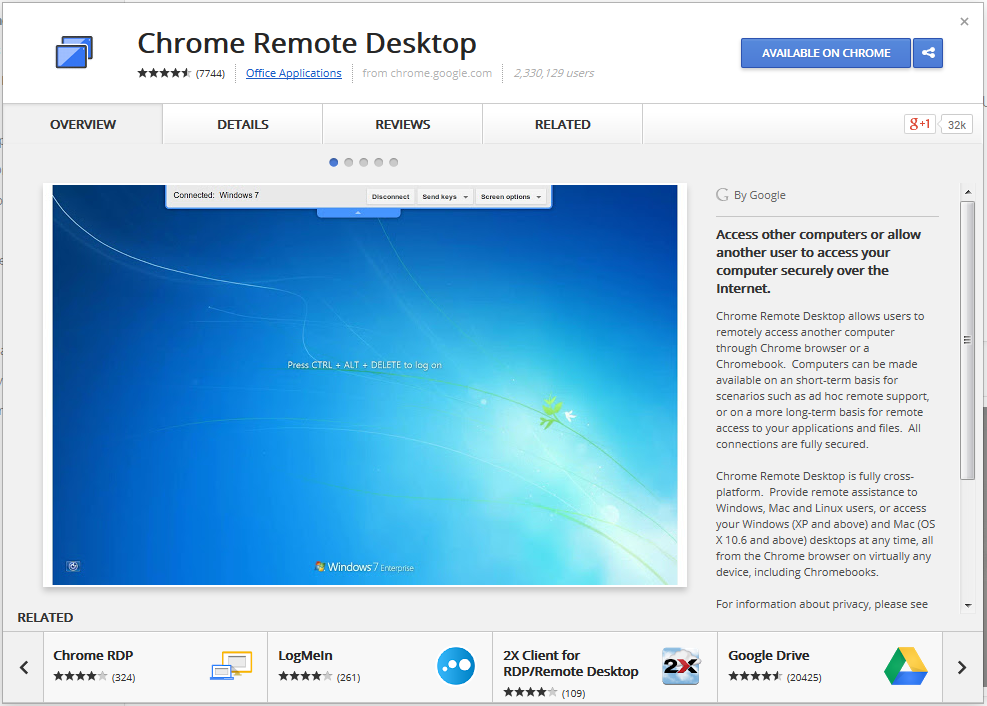Open the LogMeIn blue circle icon
The image size is (987, 706).
click(456, 666)
